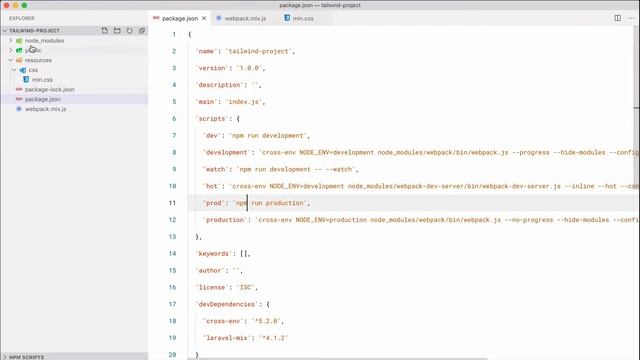This screenshot has width=640, height=360.
Task: Expand the node_modules folder chevron
Action: coord(11,41)
